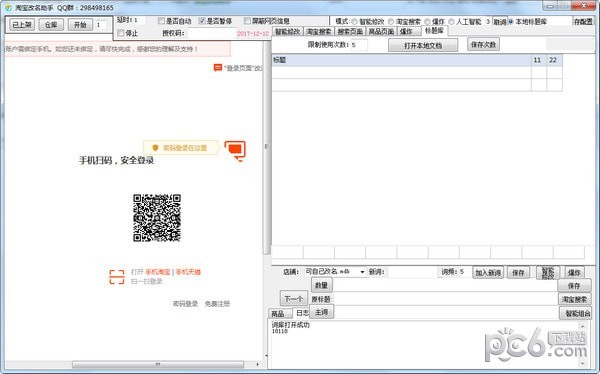Click the 打开本地文档 button
This screenshot has width=600, height=374.
click(x=423, y=45)
